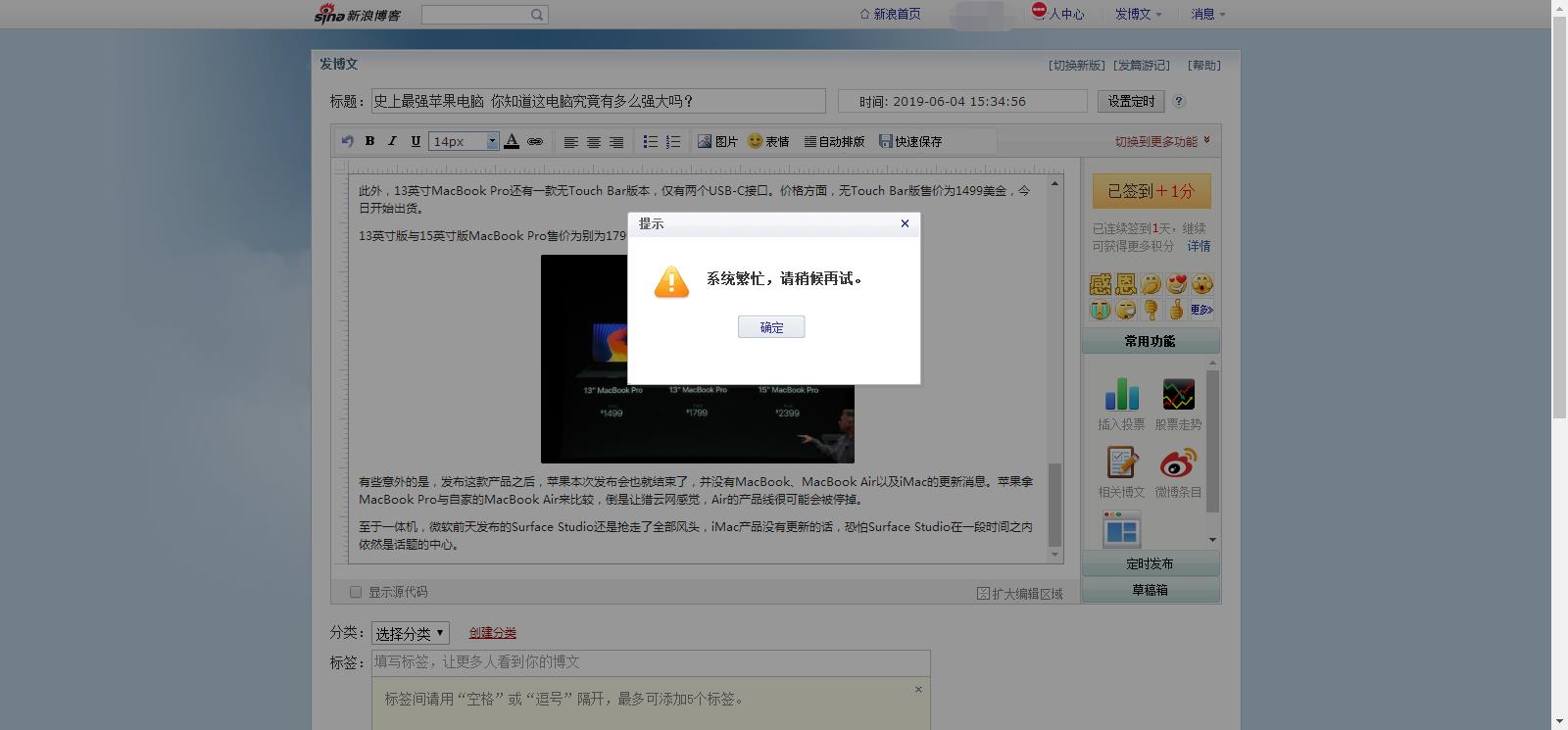Insert a picture (图片)

tap(717, 141)
